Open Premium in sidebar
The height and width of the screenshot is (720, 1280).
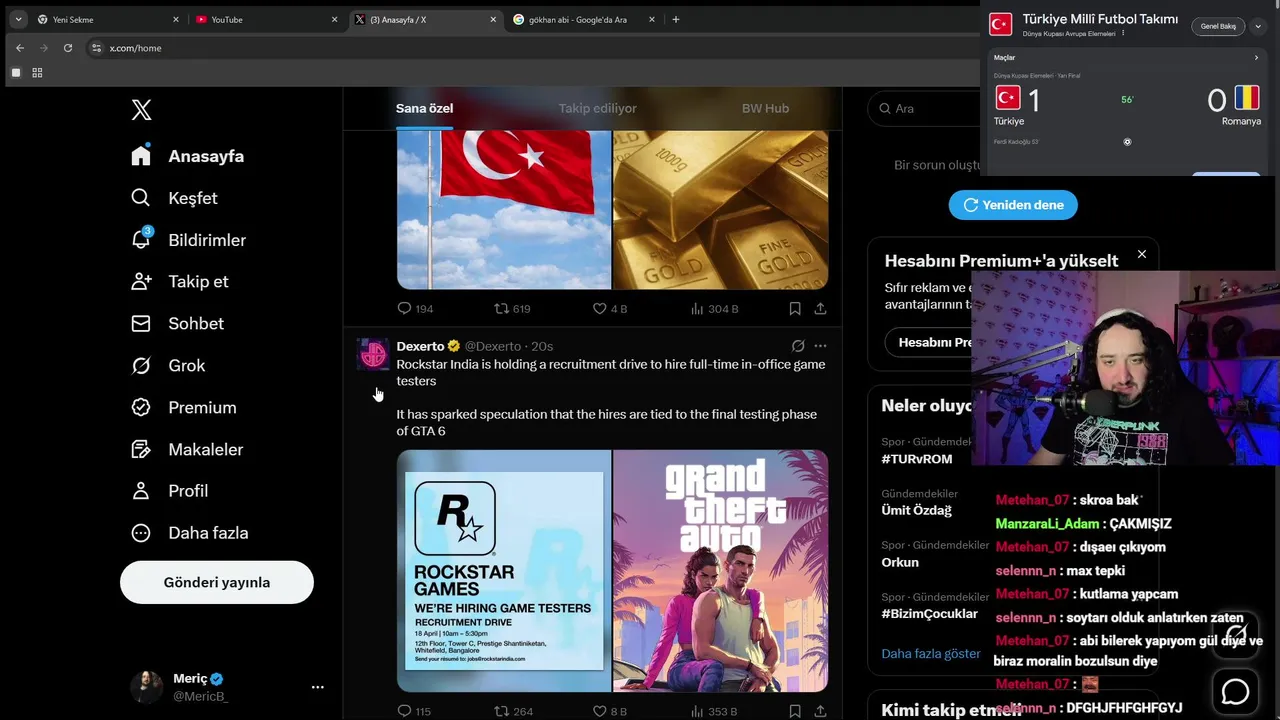pyautogui.click(x=184, y=407)
